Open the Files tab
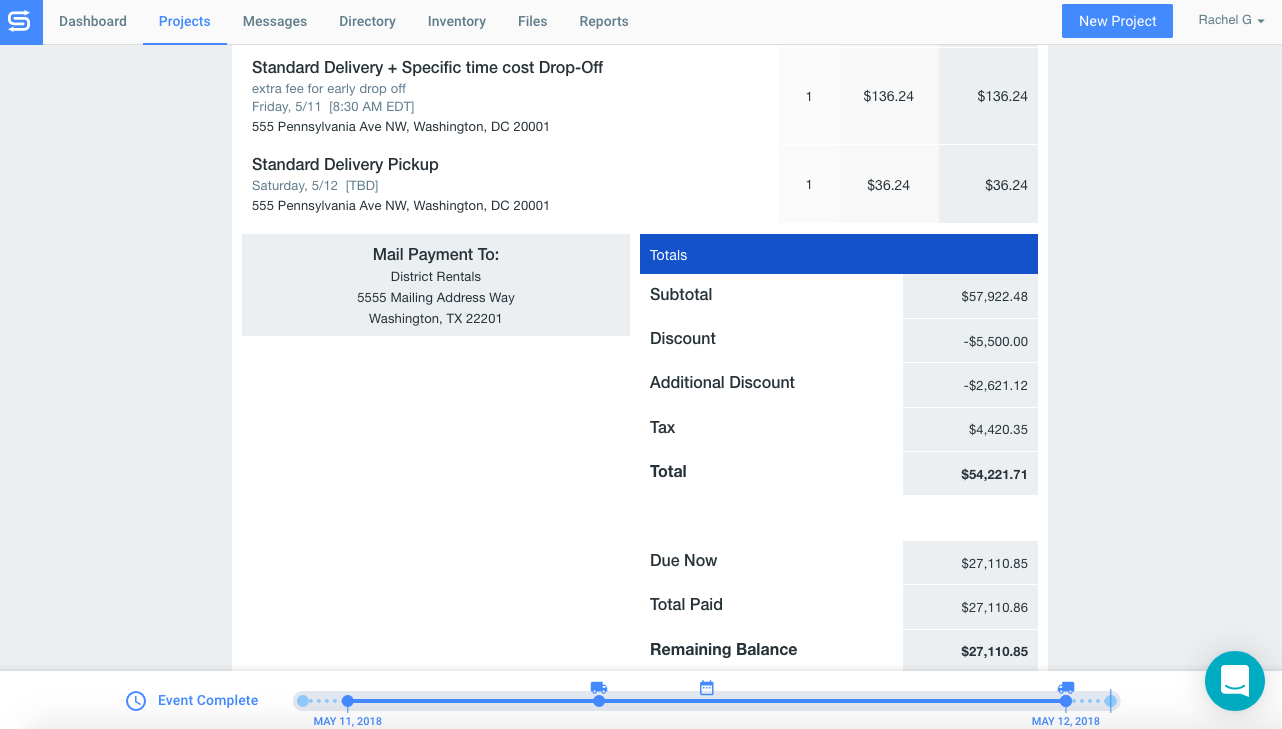This screenshot has width=1282, height=729. click(x=533, y=21)
